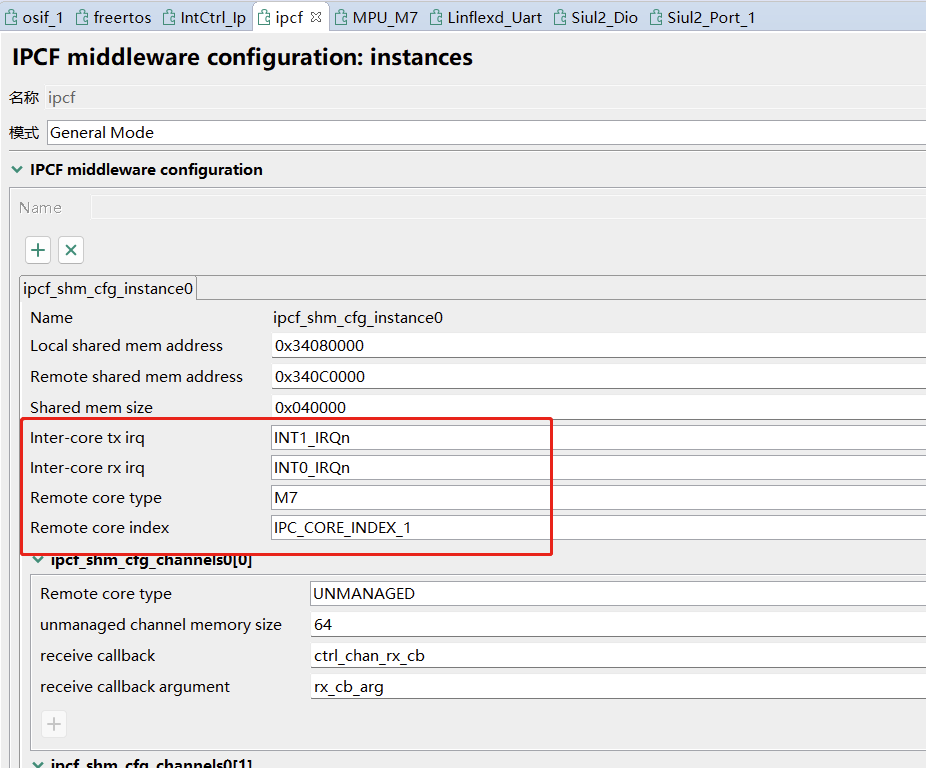Click the grayed plus icon below receive callback argument

tap(53, 723)
